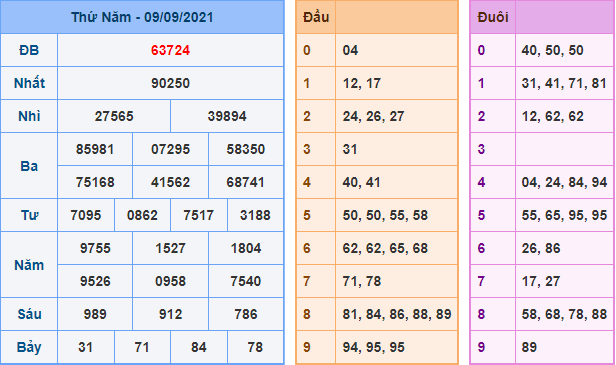Click third prize number 85981
The image size is (616, 365).
(x=95, y=149)
